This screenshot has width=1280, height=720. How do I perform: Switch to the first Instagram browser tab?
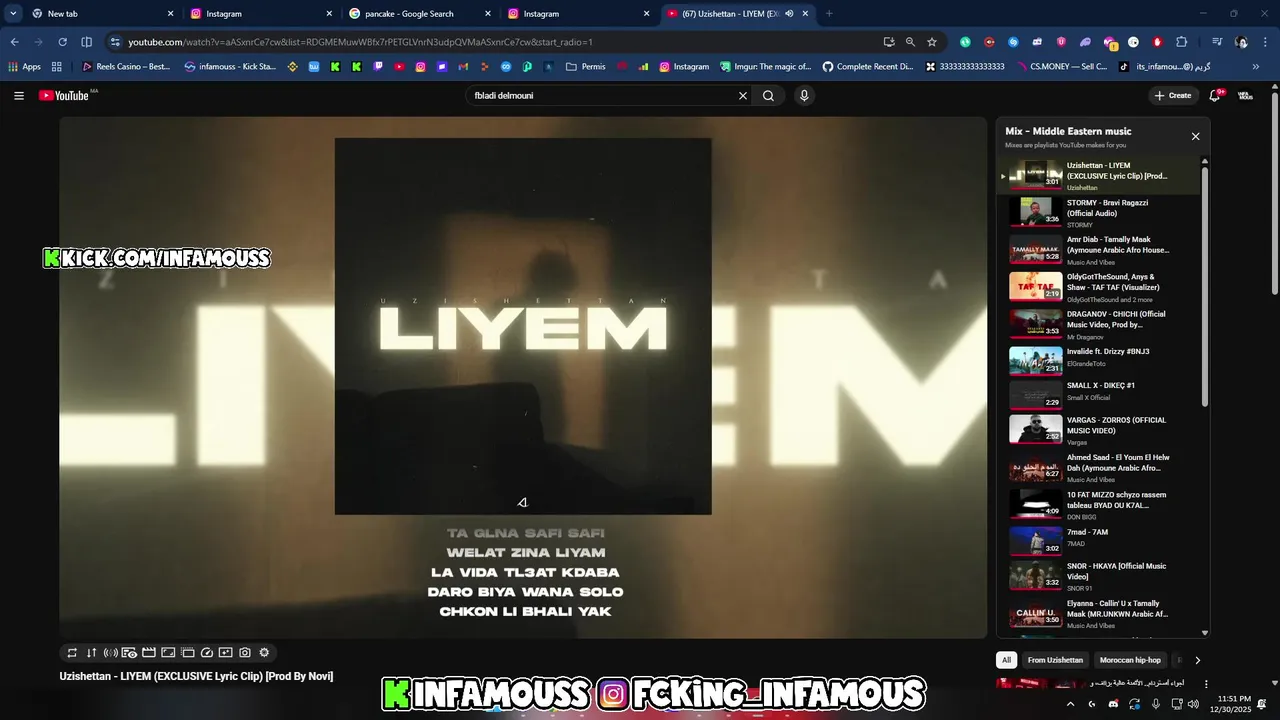tap(262, 14)
